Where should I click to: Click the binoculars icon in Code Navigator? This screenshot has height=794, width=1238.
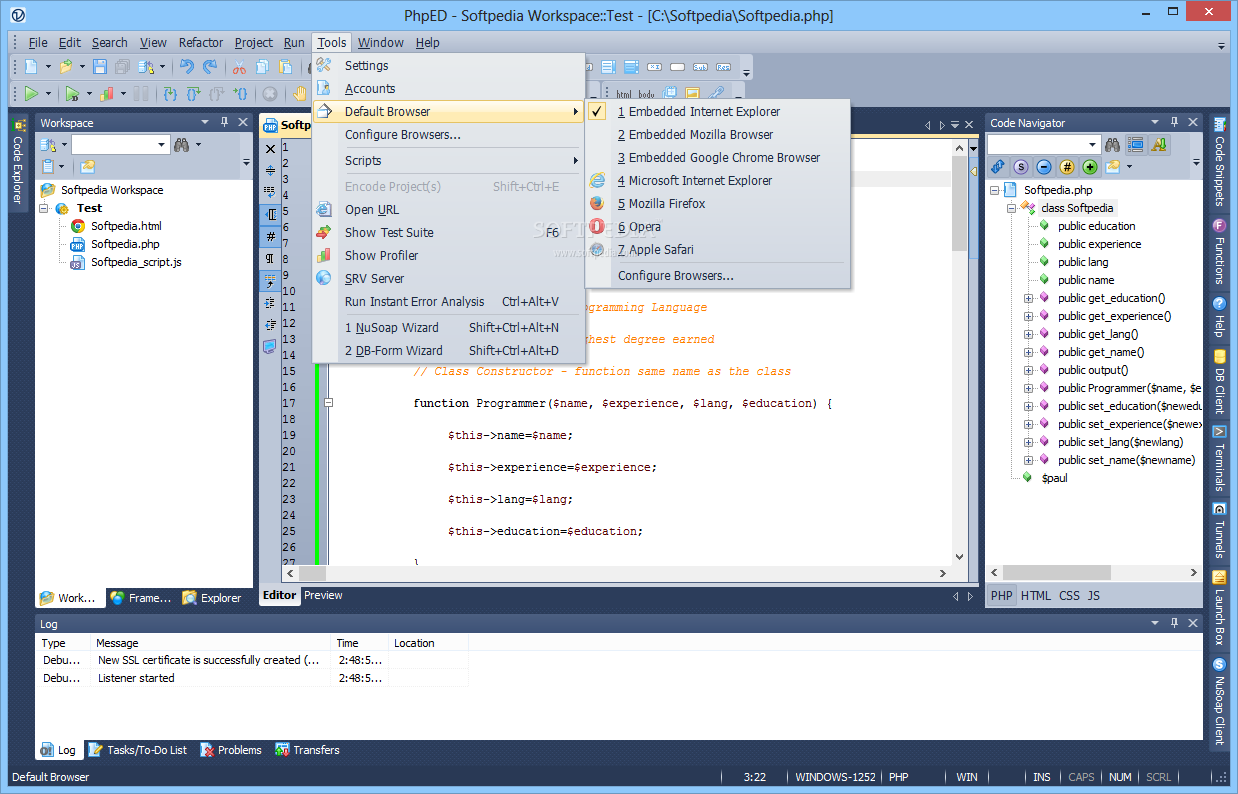(x=1113, y=145)
